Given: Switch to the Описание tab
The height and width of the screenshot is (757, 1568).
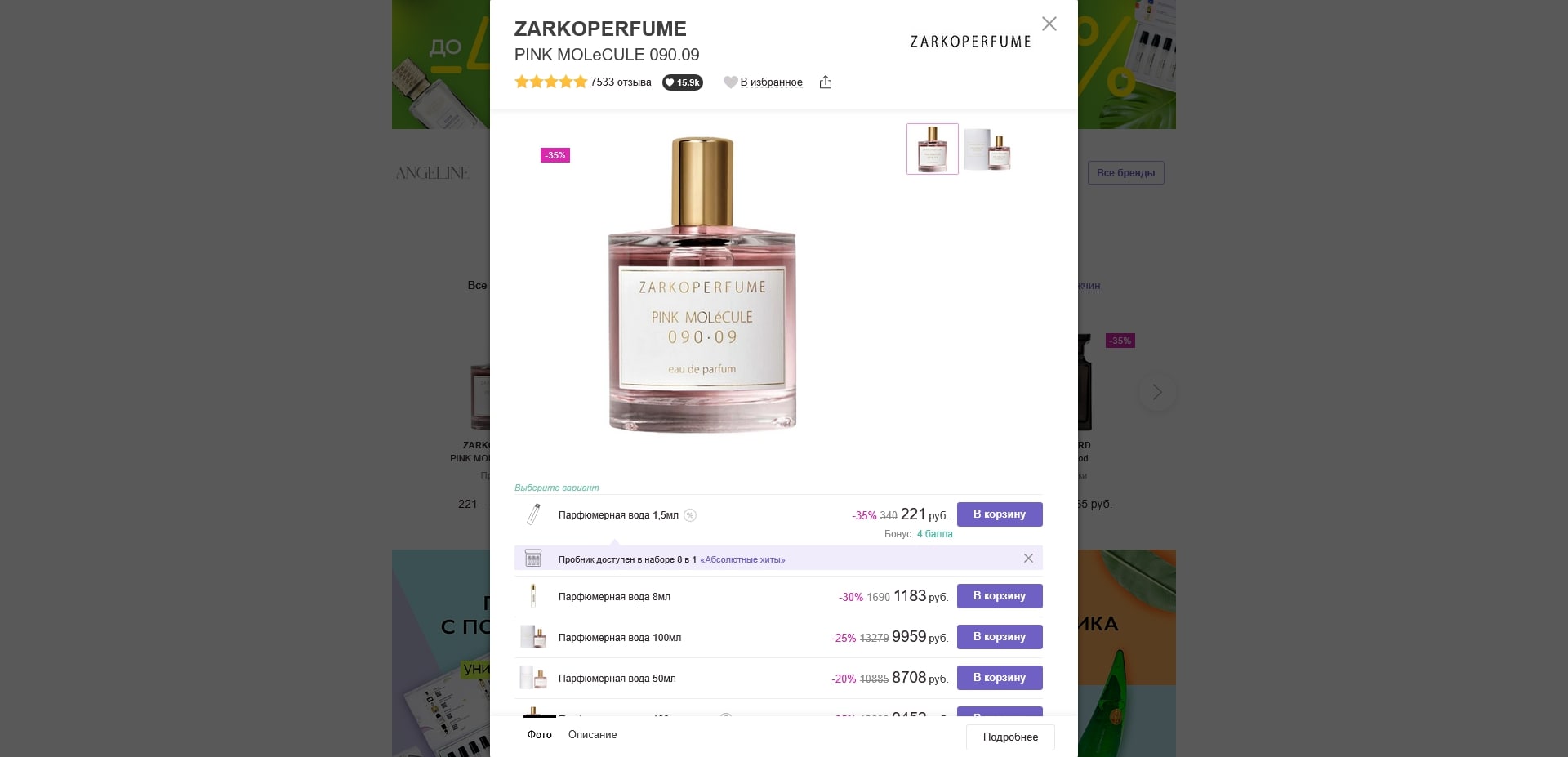Looking at the screenshot, I should point(593,734).
